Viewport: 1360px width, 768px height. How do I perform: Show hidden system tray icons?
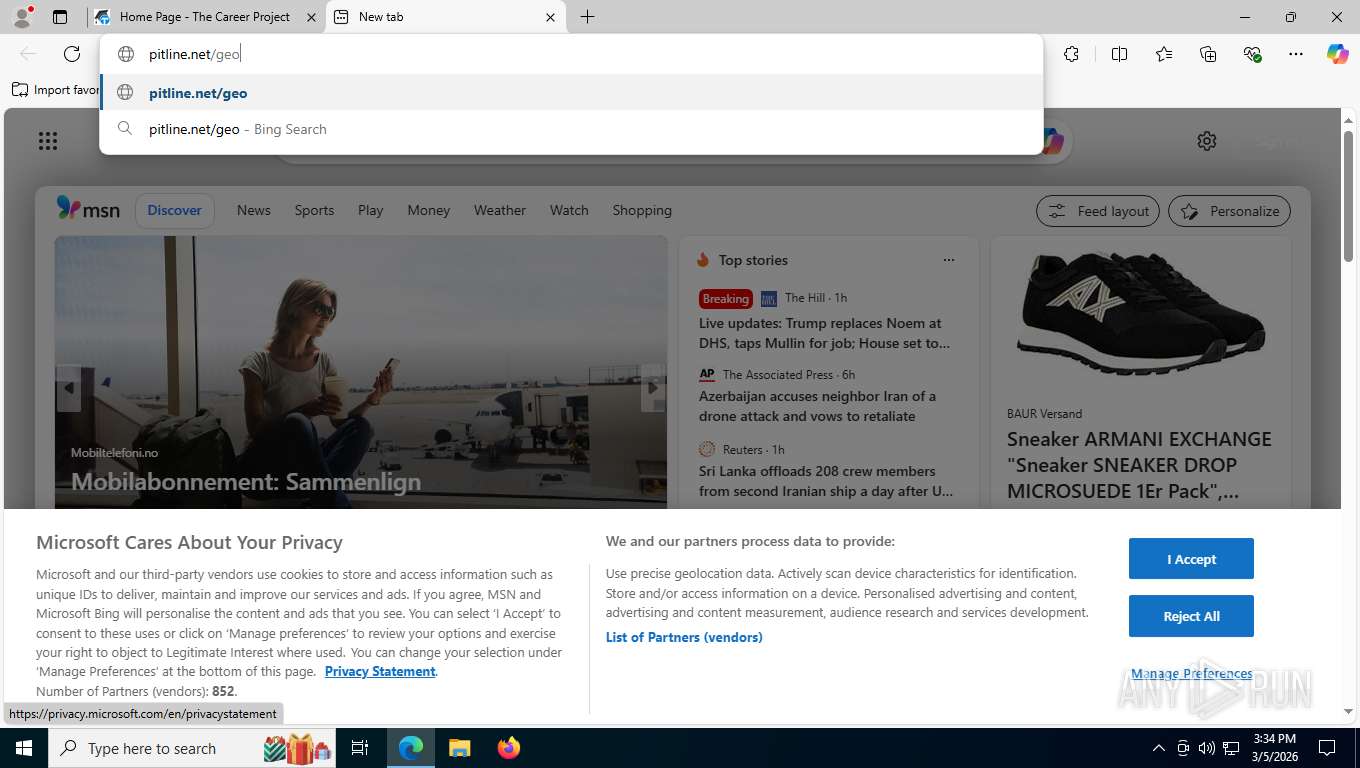[1159, 748]
